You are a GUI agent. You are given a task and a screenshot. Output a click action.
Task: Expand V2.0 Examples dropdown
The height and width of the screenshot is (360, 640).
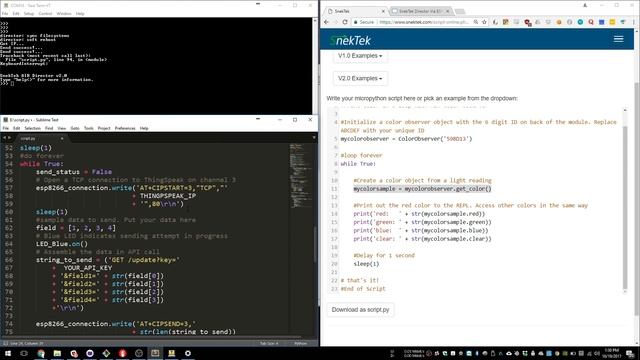coord(360,78)
